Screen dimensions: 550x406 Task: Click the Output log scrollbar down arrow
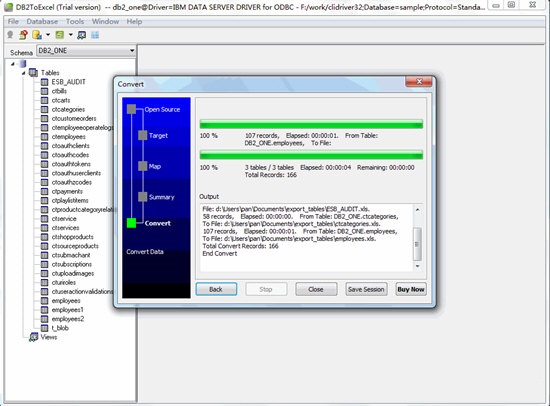417,266
